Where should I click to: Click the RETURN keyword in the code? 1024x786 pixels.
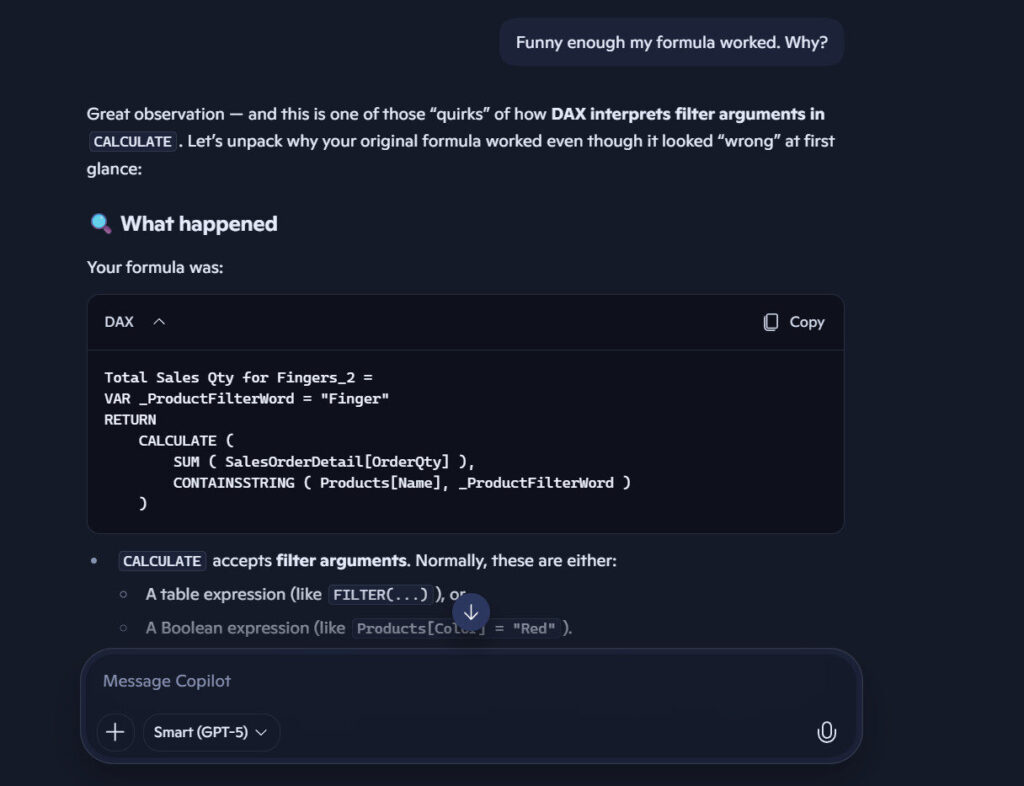tap(130, 419)
